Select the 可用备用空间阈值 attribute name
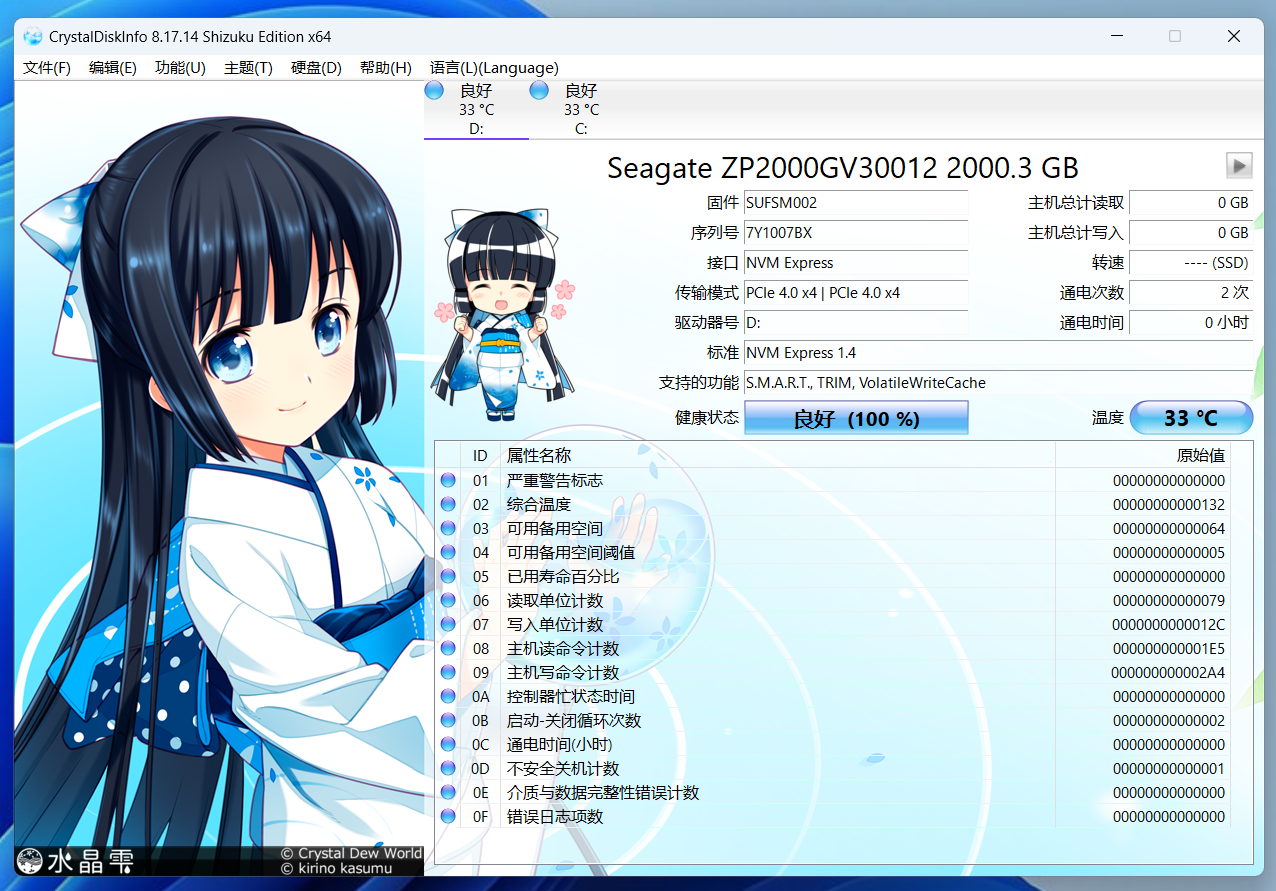 click(x=571, y=552)
